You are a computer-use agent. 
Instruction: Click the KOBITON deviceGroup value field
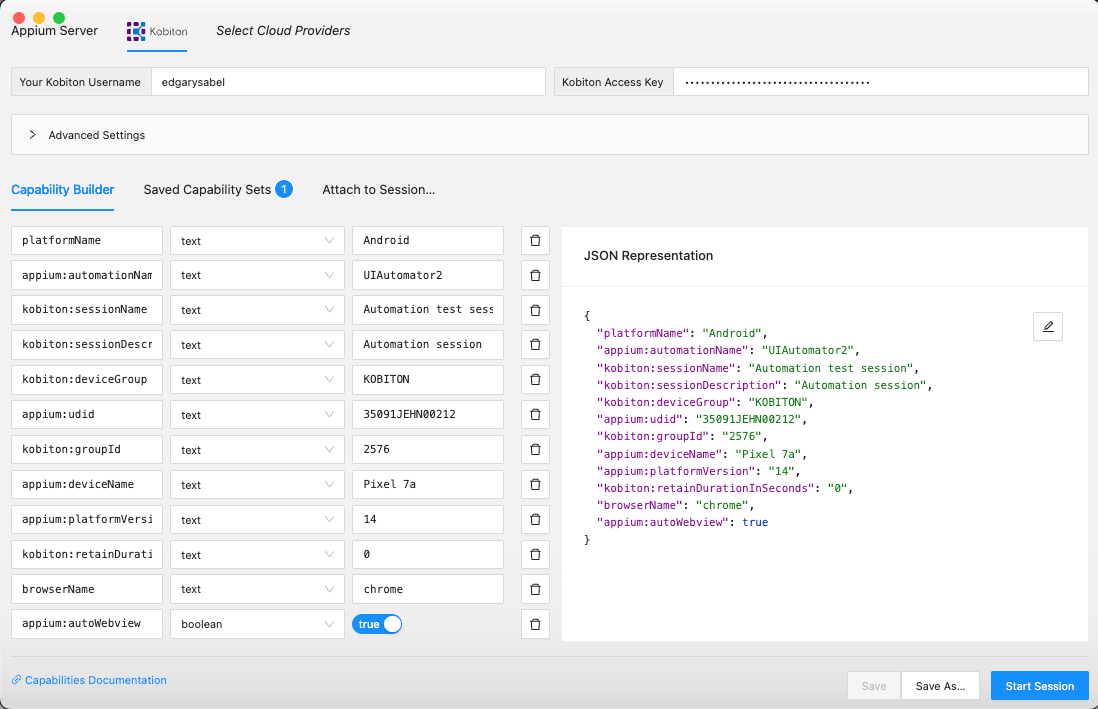[x=428, y=380]
